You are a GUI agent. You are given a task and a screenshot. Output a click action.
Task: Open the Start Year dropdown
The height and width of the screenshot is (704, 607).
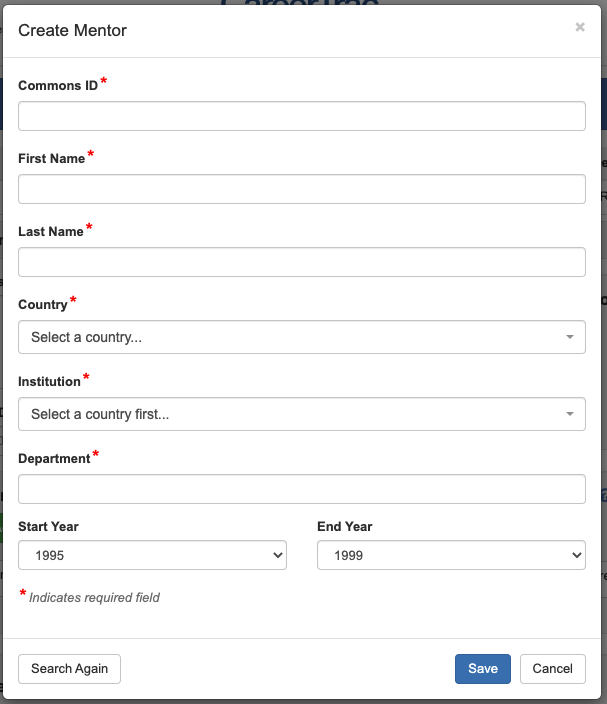click(x=152, y=555)
